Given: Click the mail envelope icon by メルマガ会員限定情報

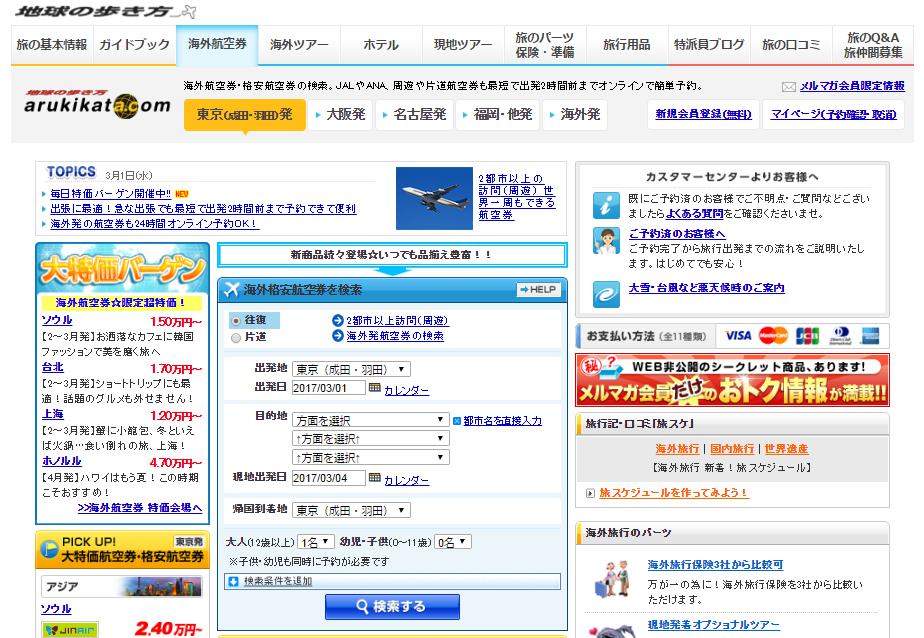Looking at the screenshot, I should [788, 87].
